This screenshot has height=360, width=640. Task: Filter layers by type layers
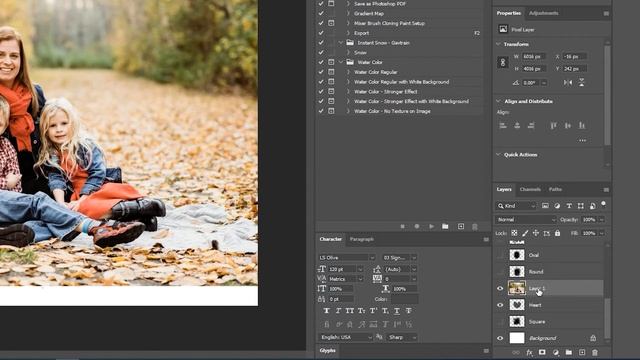click(x=569, y=206)
